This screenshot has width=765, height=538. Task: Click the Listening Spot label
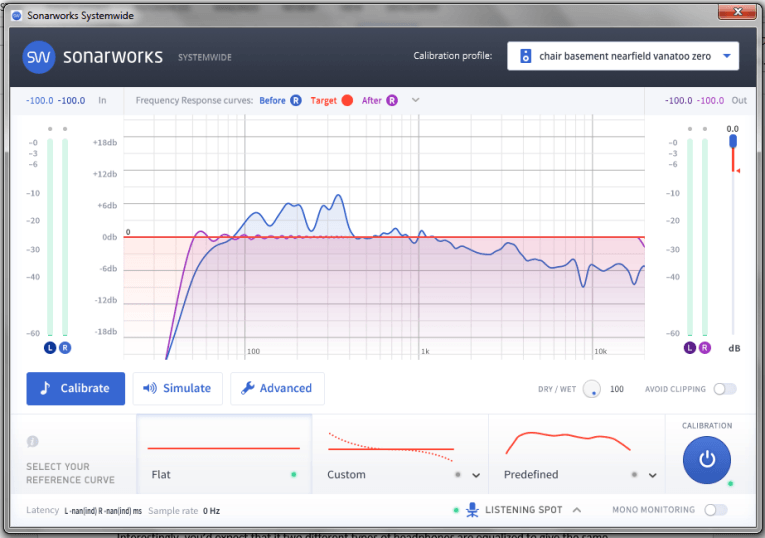(523, 510)
